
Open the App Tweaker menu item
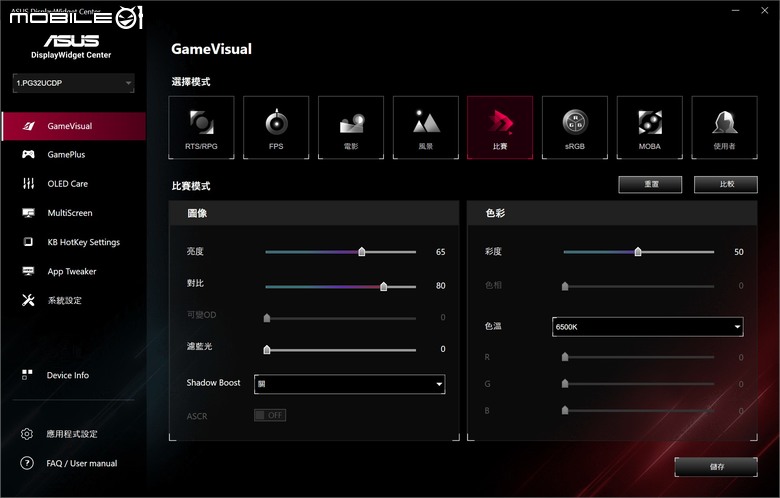coord(74,271)
